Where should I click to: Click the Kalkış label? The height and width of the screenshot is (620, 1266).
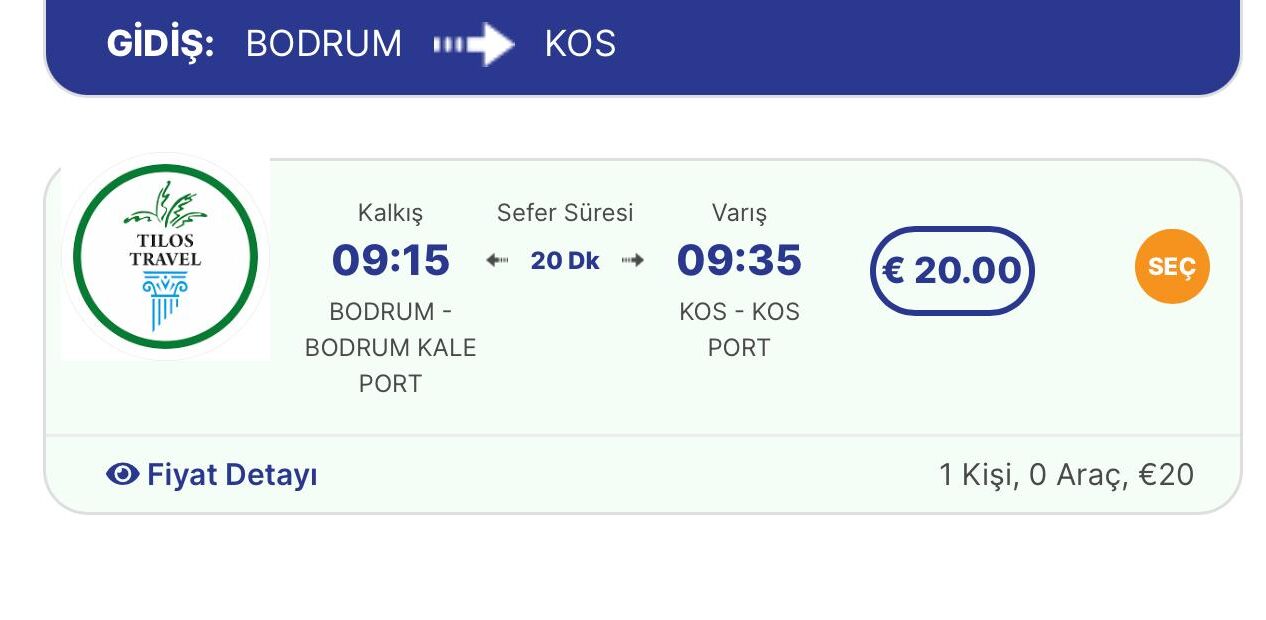[x=391, y=213]
